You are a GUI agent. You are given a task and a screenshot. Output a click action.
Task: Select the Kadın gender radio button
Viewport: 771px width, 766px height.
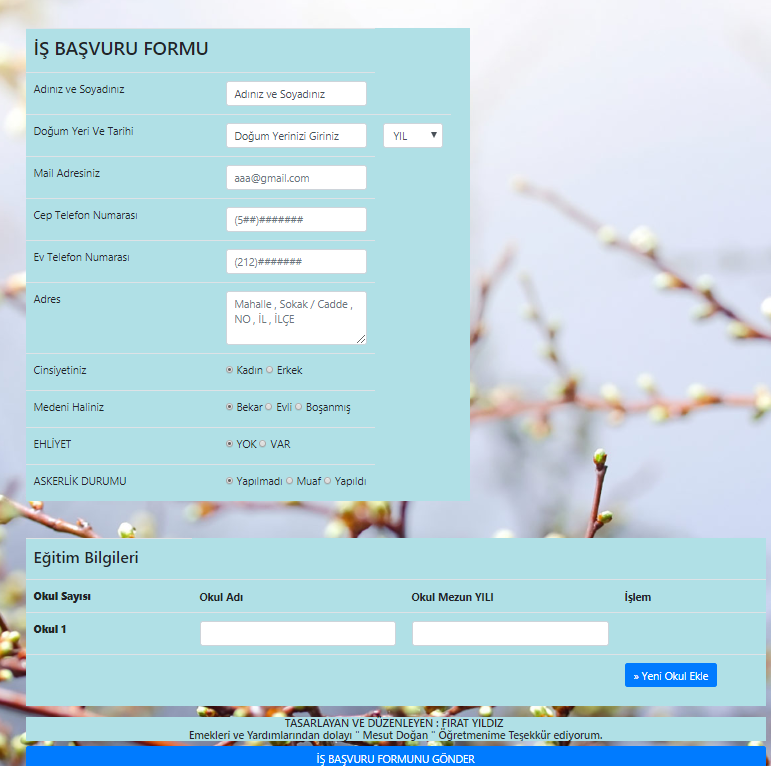[x=229, y=370]
